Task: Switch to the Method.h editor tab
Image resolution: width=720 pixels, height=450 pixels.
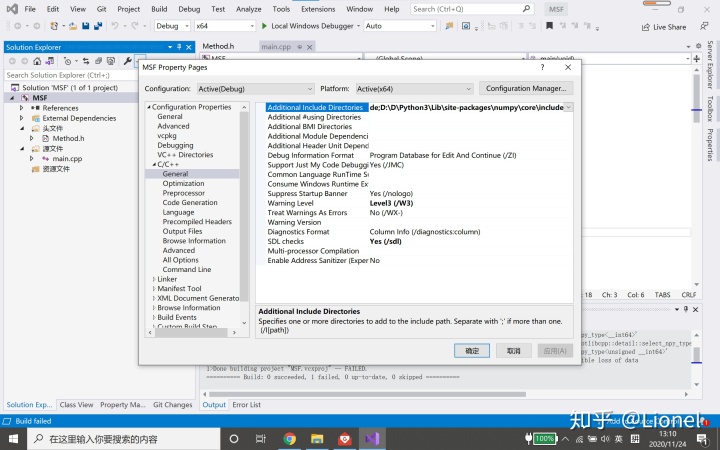Action: point(218,46)
